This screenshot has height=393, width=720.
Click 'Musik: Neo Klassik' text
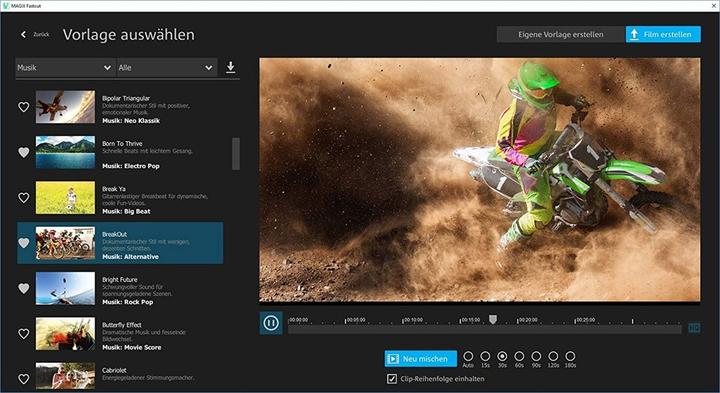131,121
